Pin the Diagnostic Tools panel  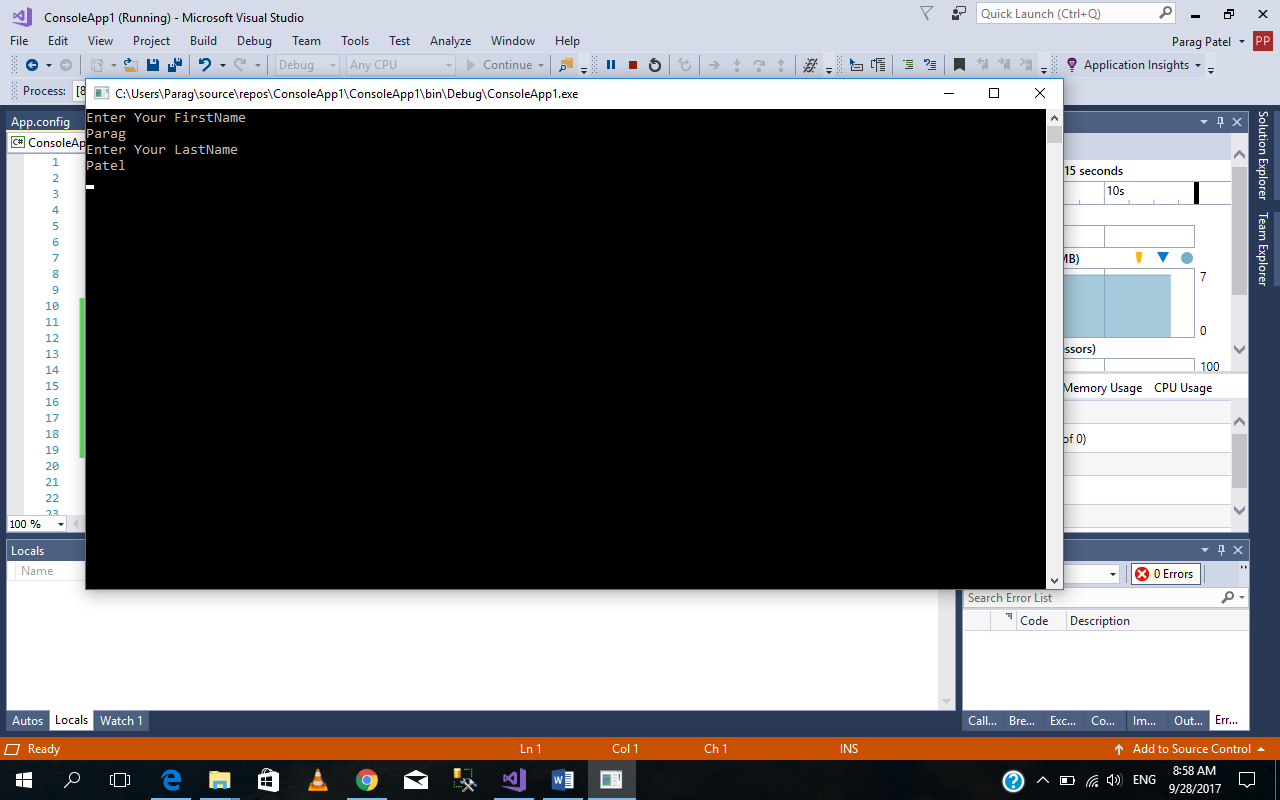pos(1220,122)
